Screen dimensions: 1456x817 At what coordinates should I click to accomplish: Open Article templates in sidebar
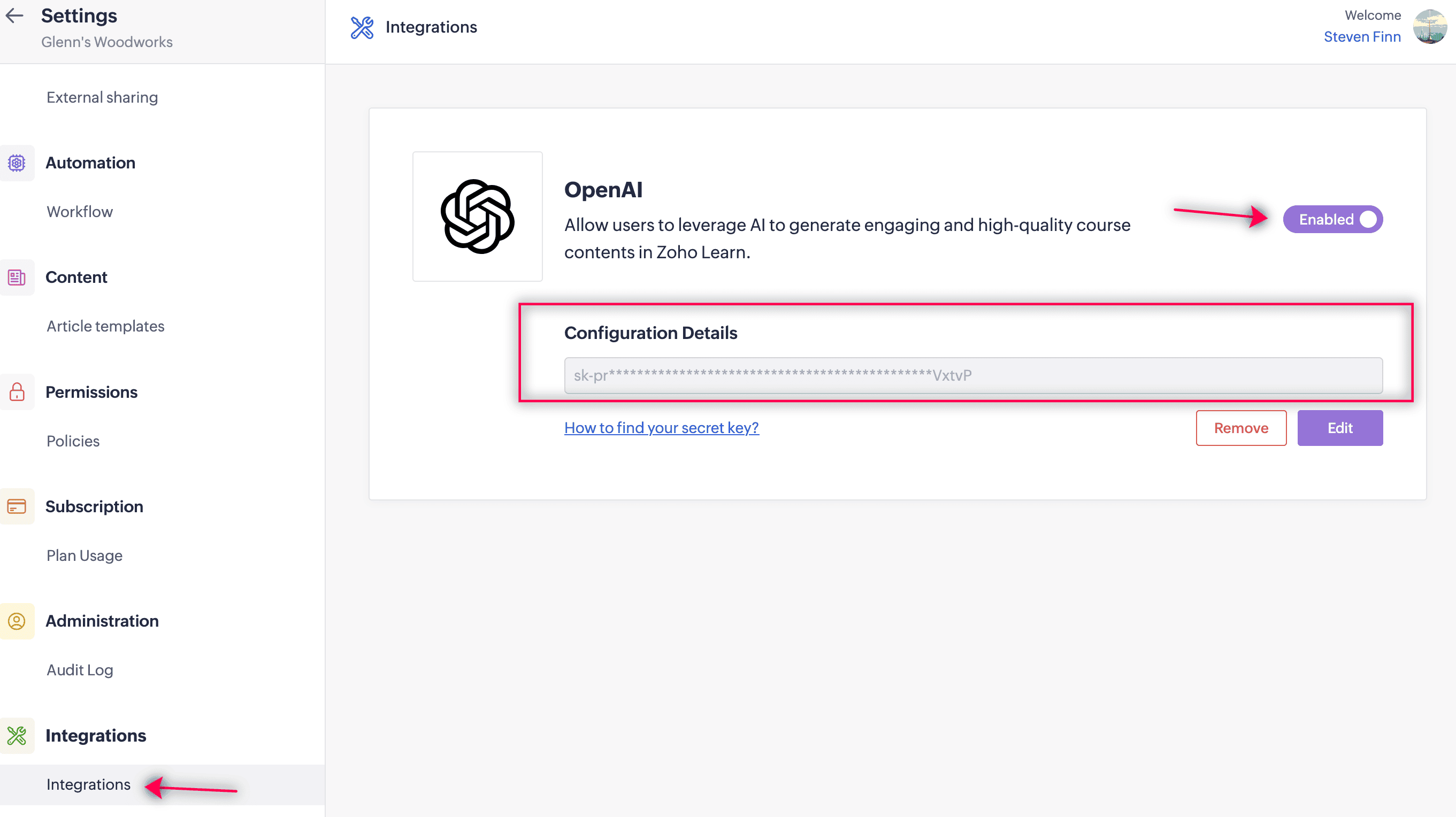105,326
